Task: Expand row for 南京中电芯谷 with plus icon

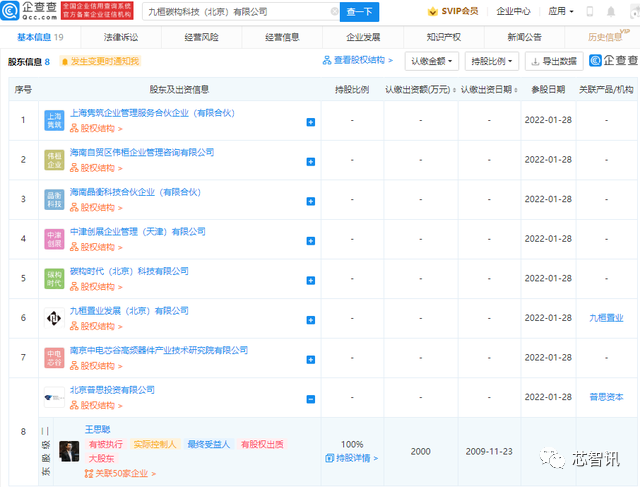Action: [x=311, y=360]
